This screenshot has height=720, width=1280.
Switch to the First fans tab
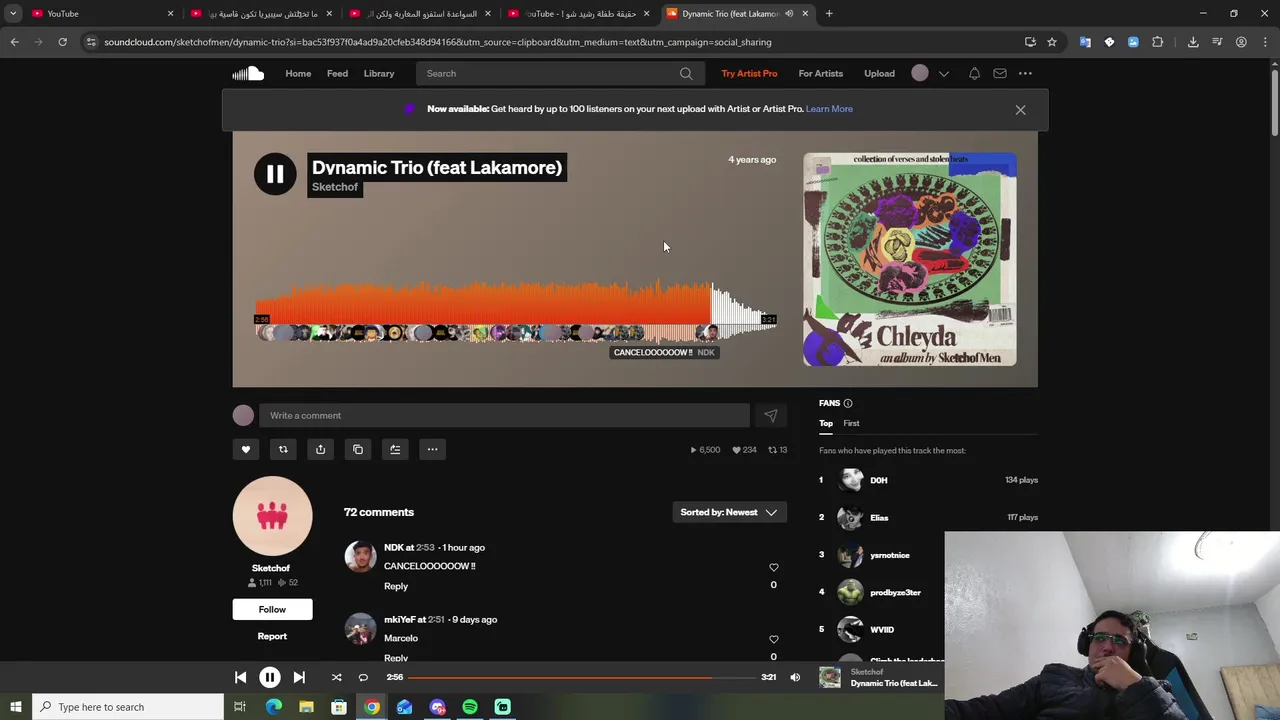click(851, 423)
